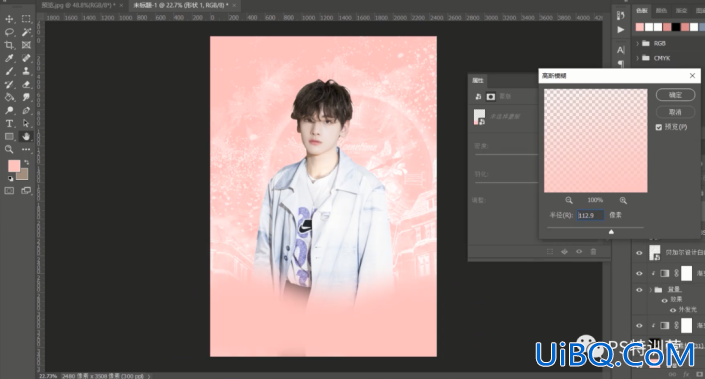The width and height of the screenshot is (705, 379).
Task: Select the Smudge tool
Action: click(26, 97)
